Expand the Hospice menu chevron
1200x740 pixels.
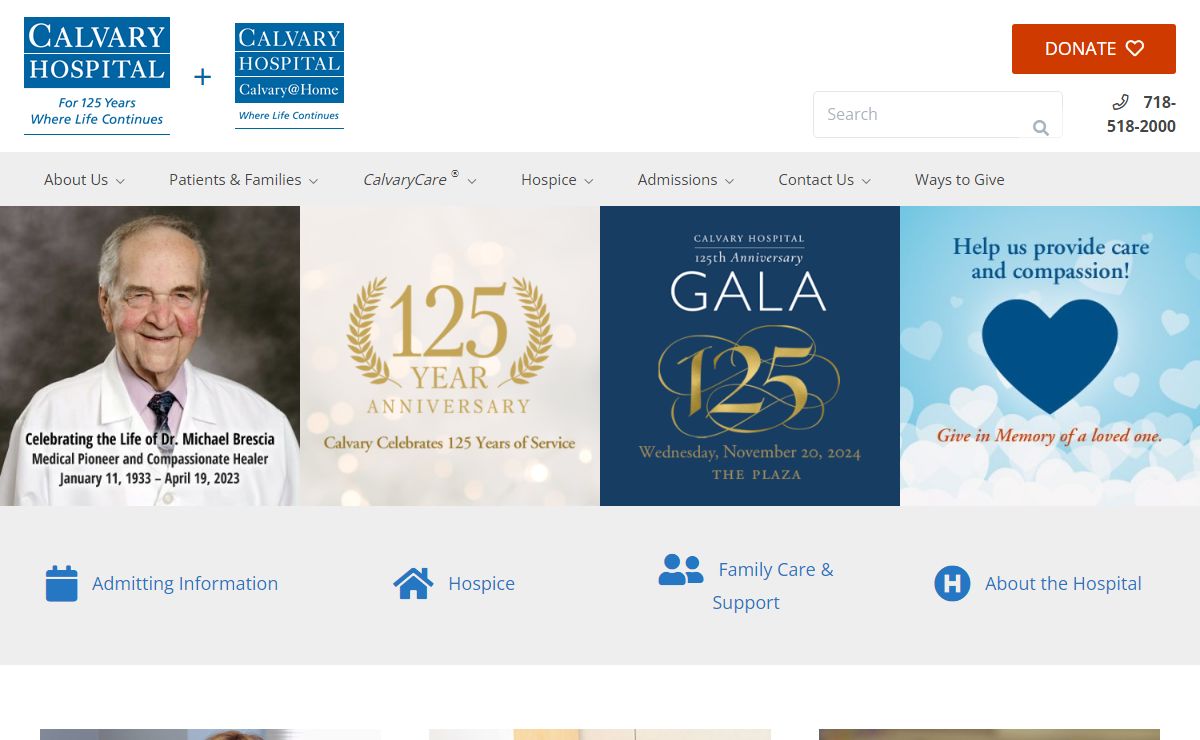click(x=589, y=181)
